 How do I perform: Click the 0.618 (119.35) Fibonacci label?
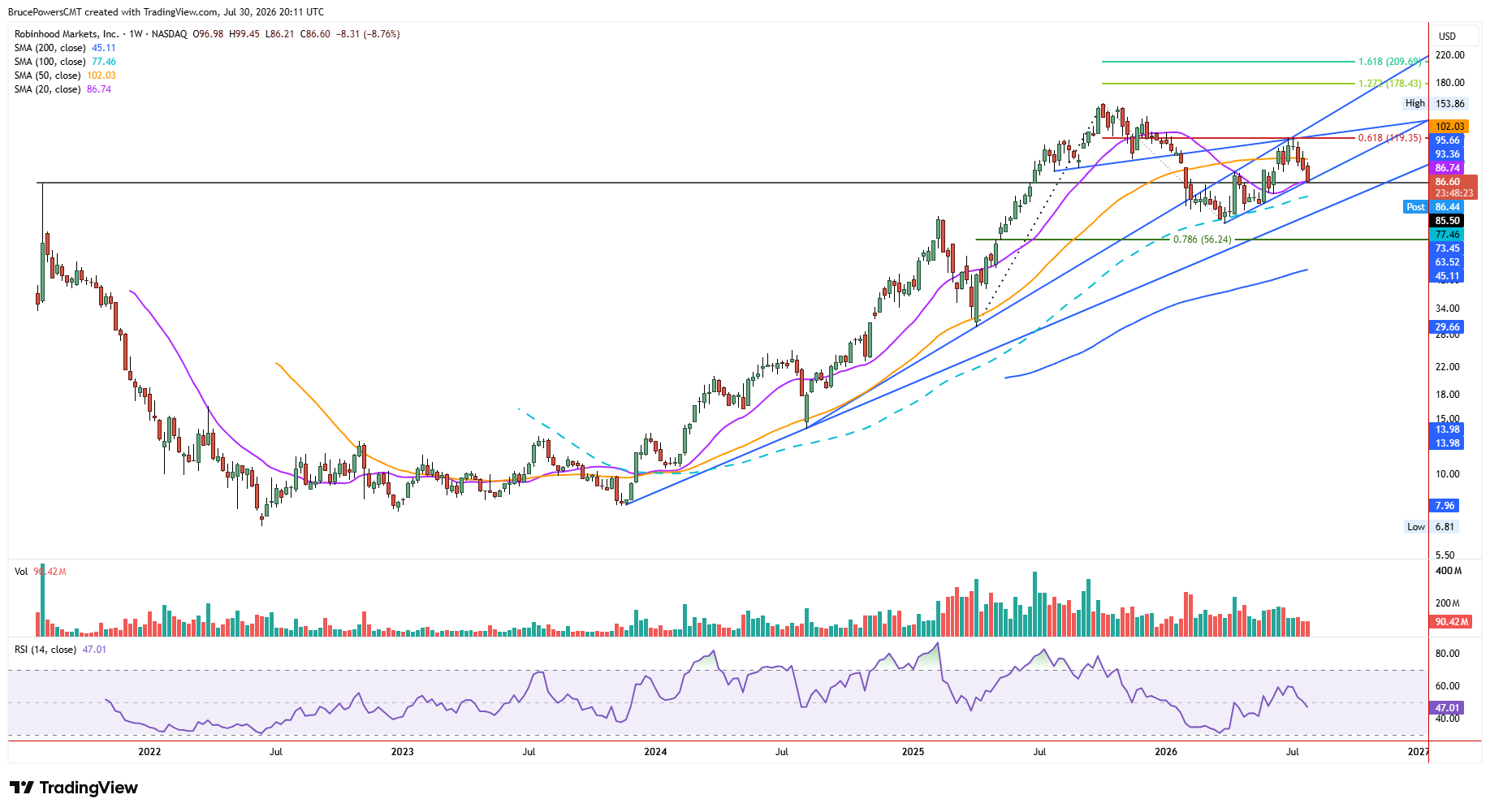point(1389,138)
